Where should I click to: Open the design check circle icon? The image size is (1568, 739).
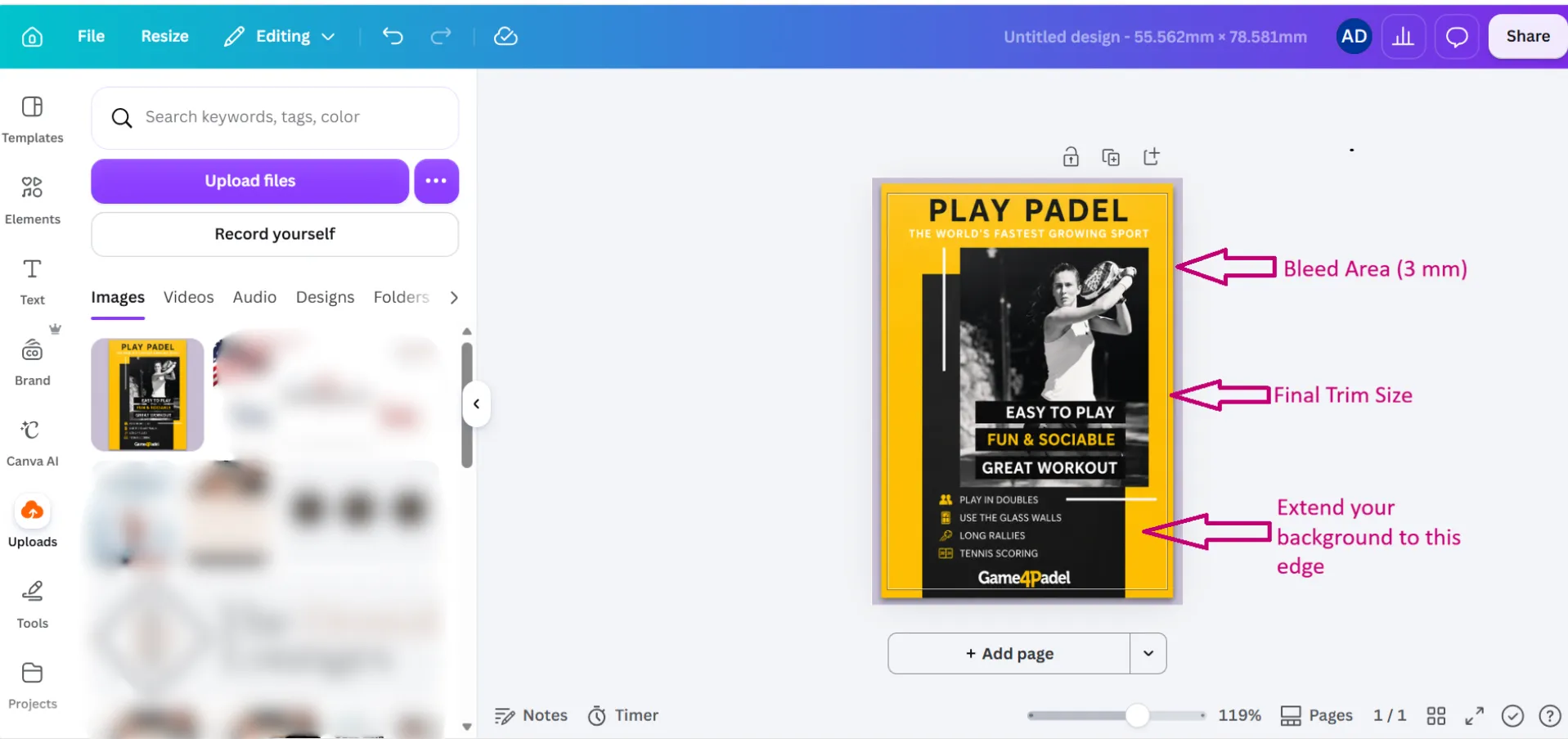[1512, 716]
